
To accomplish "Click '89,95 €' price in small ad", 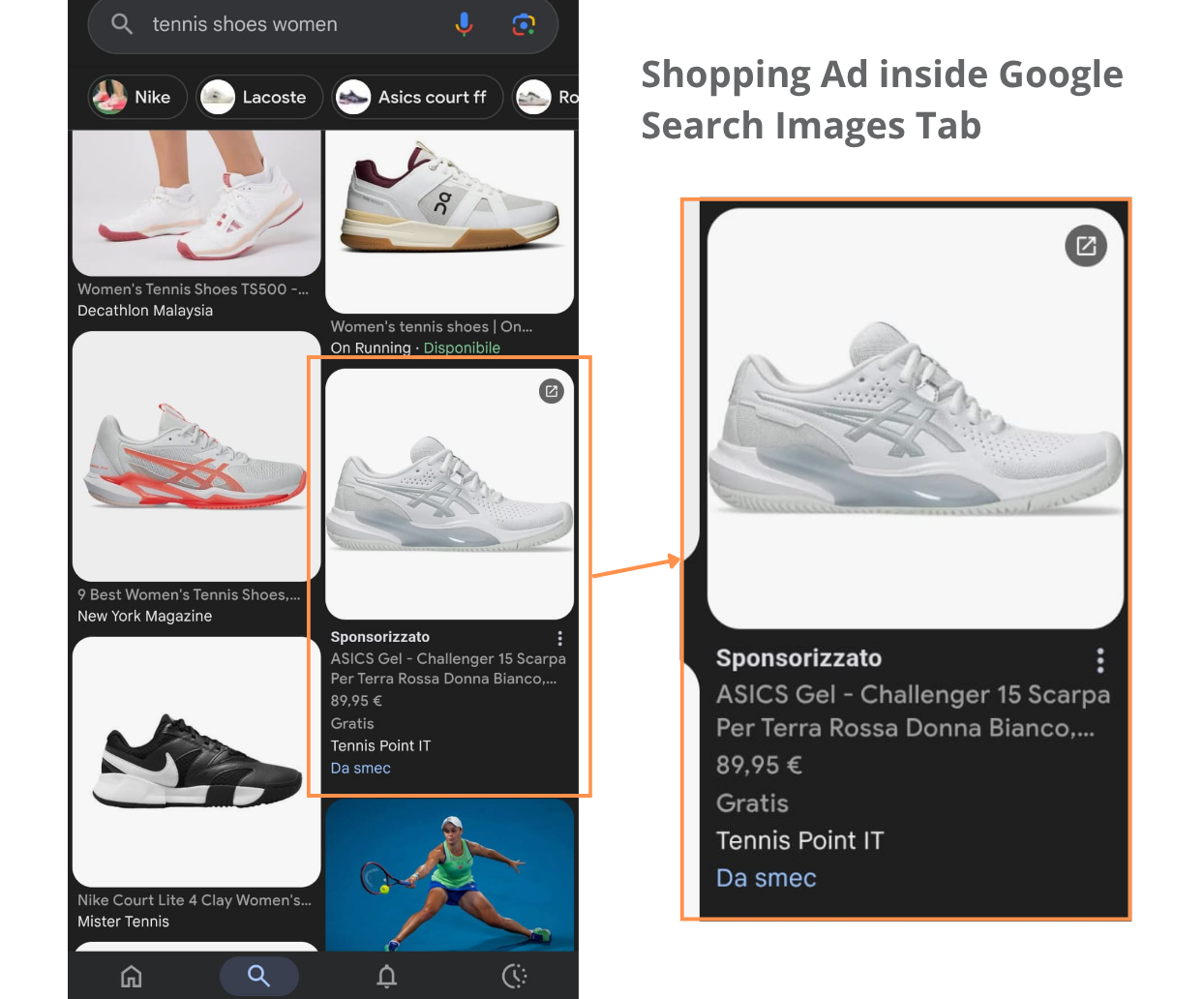I will click(x=356, y=701).
